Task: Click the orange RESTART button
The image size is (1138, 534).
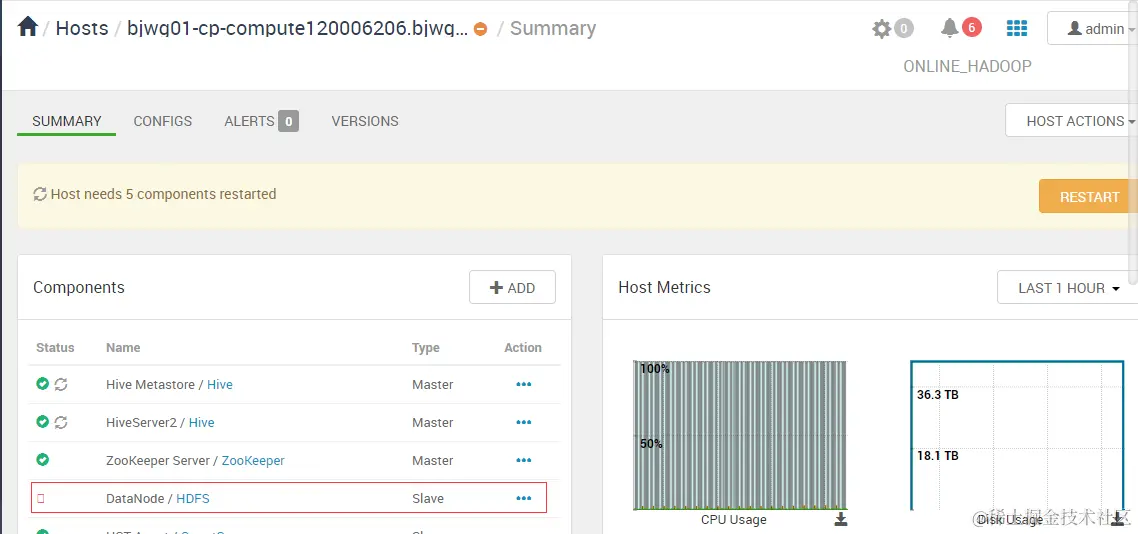Action: [x=1089, y=197]
